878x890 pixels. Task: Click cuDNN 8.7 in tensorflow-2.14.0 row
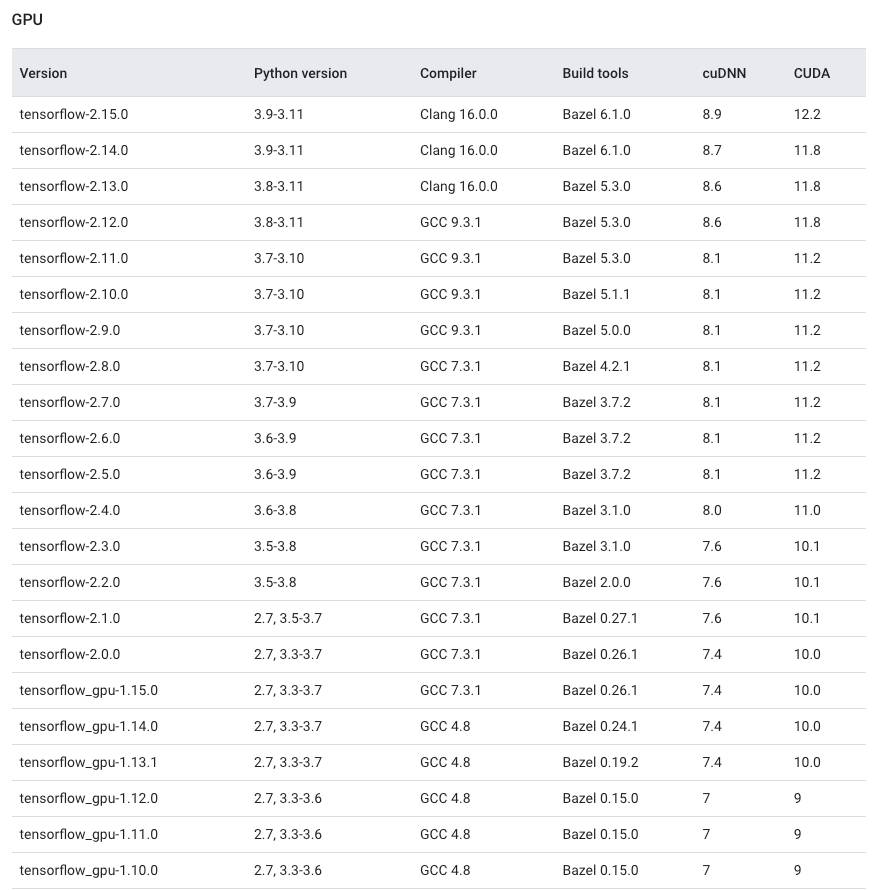tap(712, 150)
